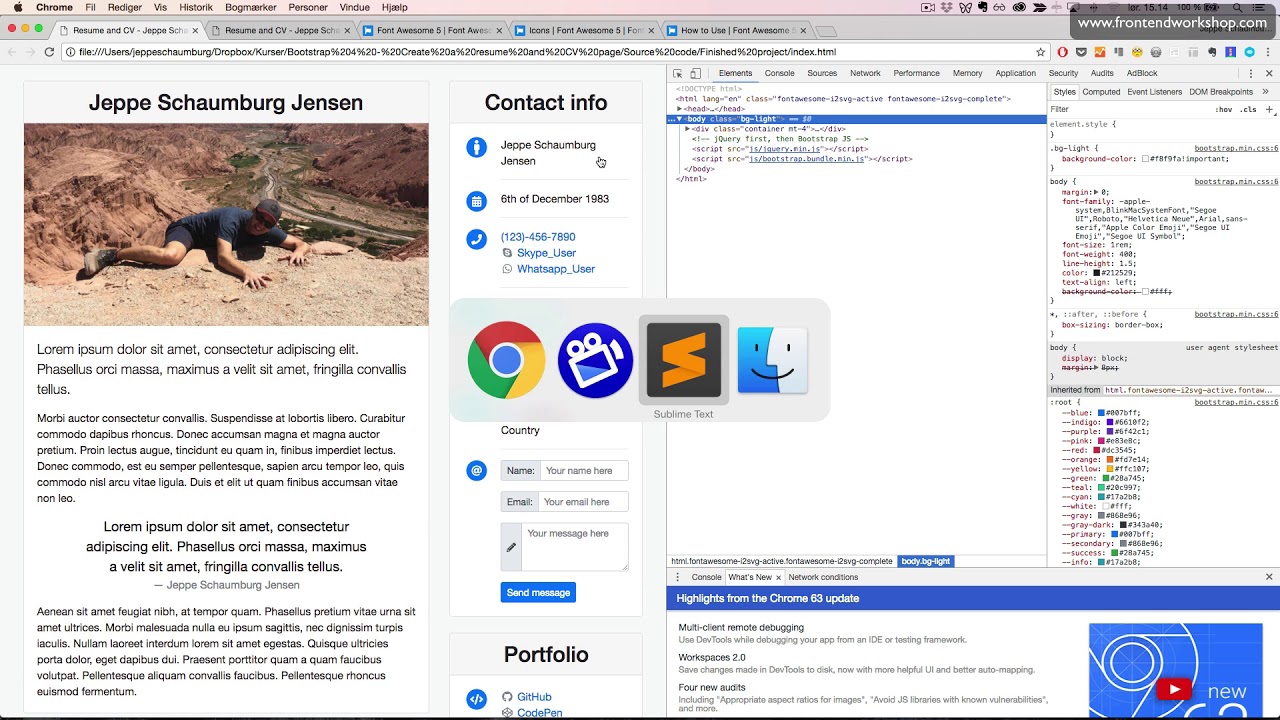Toggle the .cls element classes panel
The height and width of the screenshot is (720, 1280).
coord(1248,109)
